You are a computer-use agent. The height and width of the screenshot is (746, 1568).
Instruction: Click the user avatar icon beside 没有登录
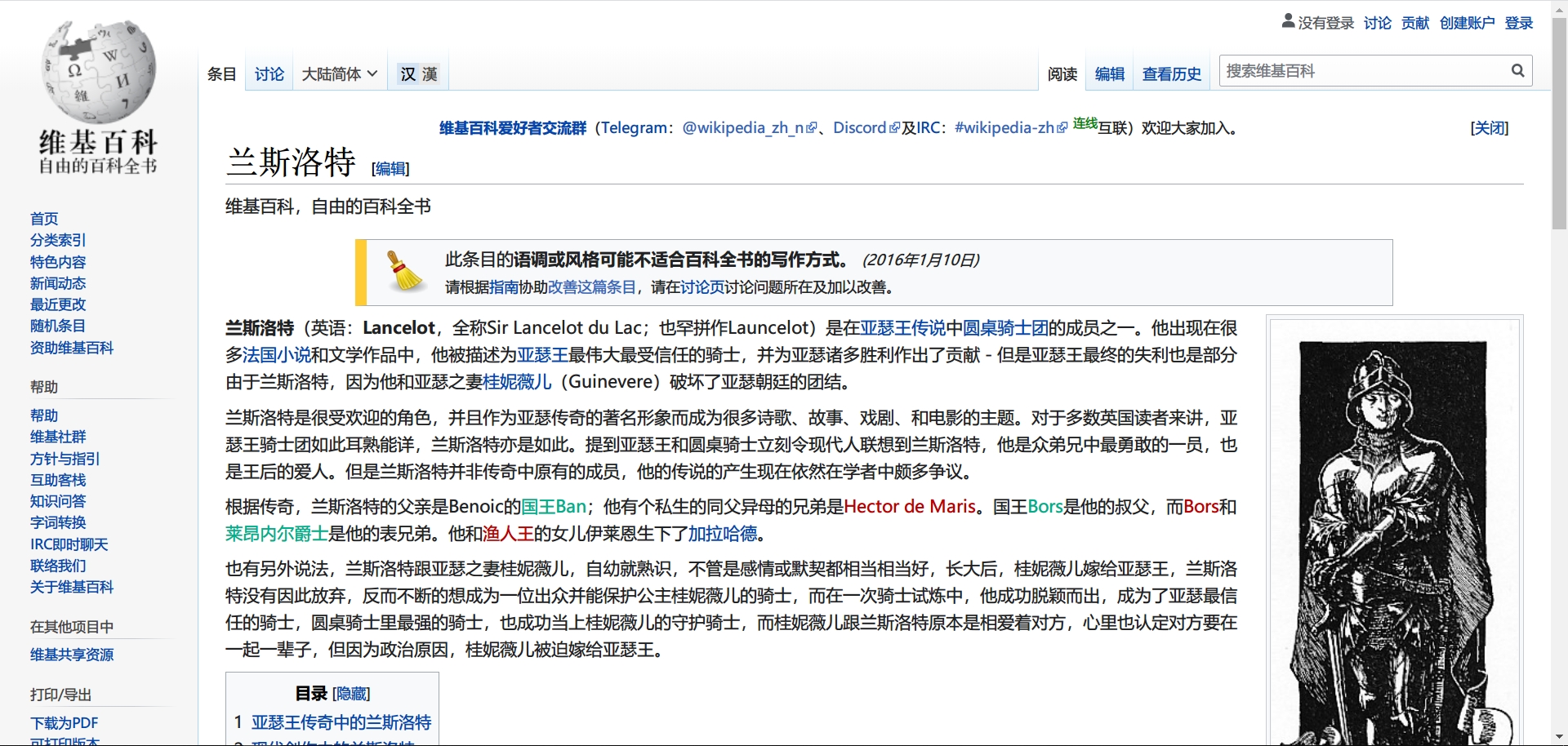pos(1288,21)
